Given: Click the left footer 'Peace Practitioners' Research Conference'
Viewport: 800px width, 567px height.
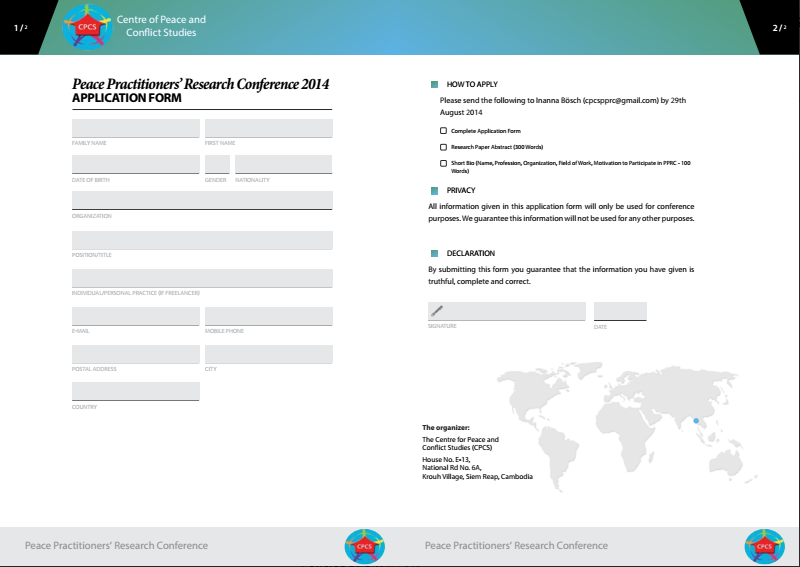Looking at the screenshot, I should click(116, 546).
